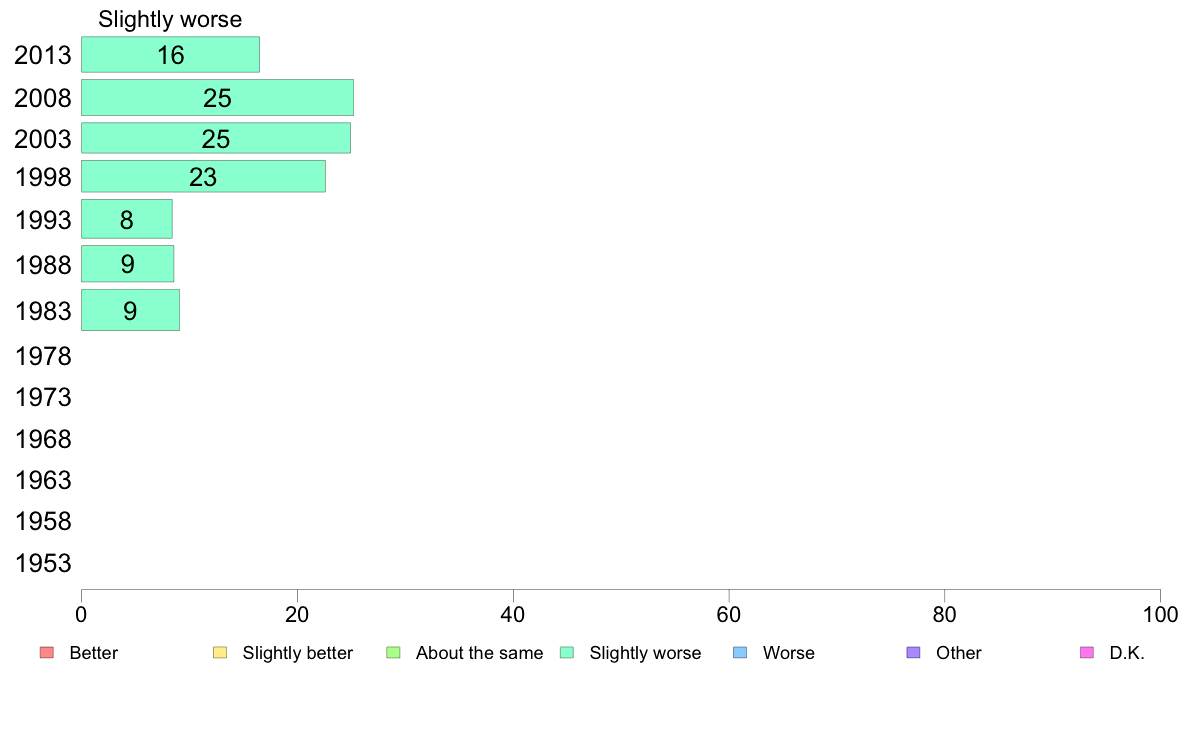Select the 1993 bar showing 8

click(x=127, y=219)
